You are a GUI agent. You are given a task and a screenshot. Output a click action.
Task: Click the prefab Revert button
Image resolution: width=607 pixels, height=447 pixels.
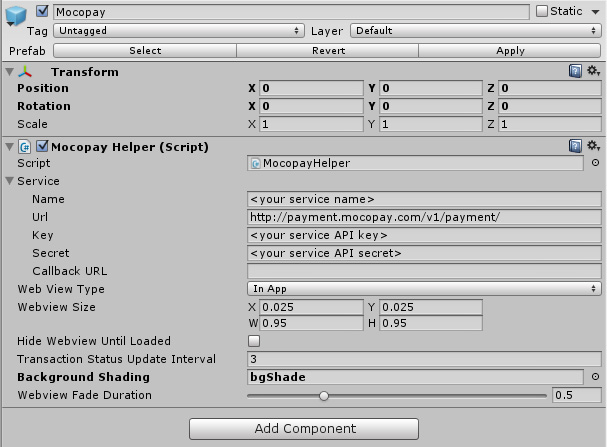pyautogui.click(x=328, y=51)
